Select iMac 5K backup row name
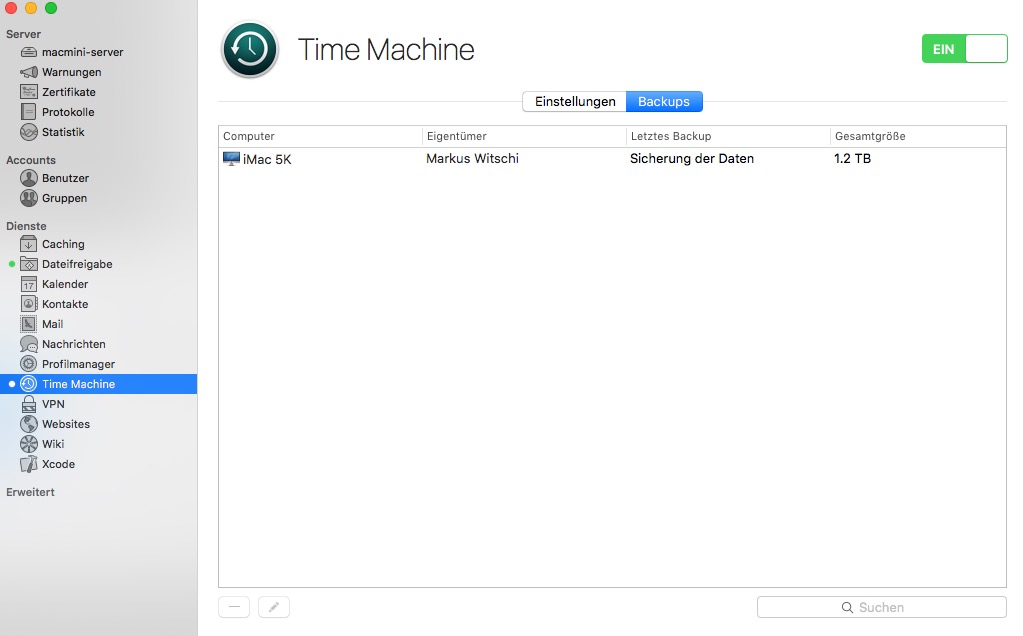Image resolution: width=1023 pixels, height=636 pixels. click(x=267, y=159)
